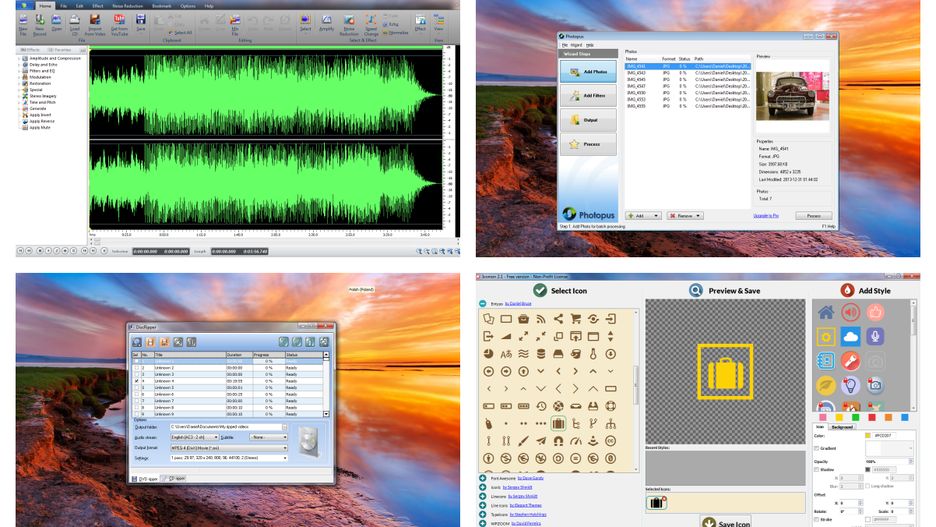The height and width of the screenshot is (527, 936).
Task: Click the Noise Reduction tool icon
Action: pyautogui.click(x=347, y=21)
